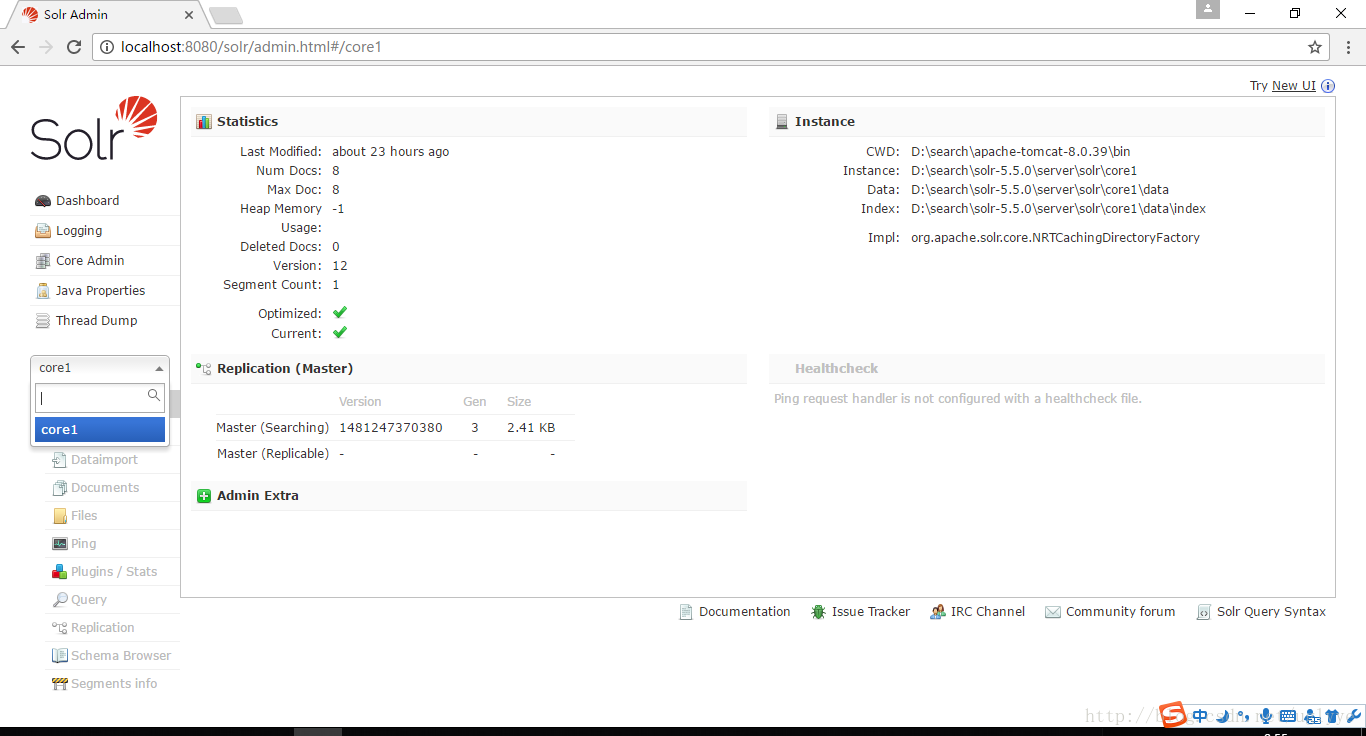Viewport: 1366px width, 736px height.
Task: Click the Instance panel heading
Action: (x=825, y=122)
